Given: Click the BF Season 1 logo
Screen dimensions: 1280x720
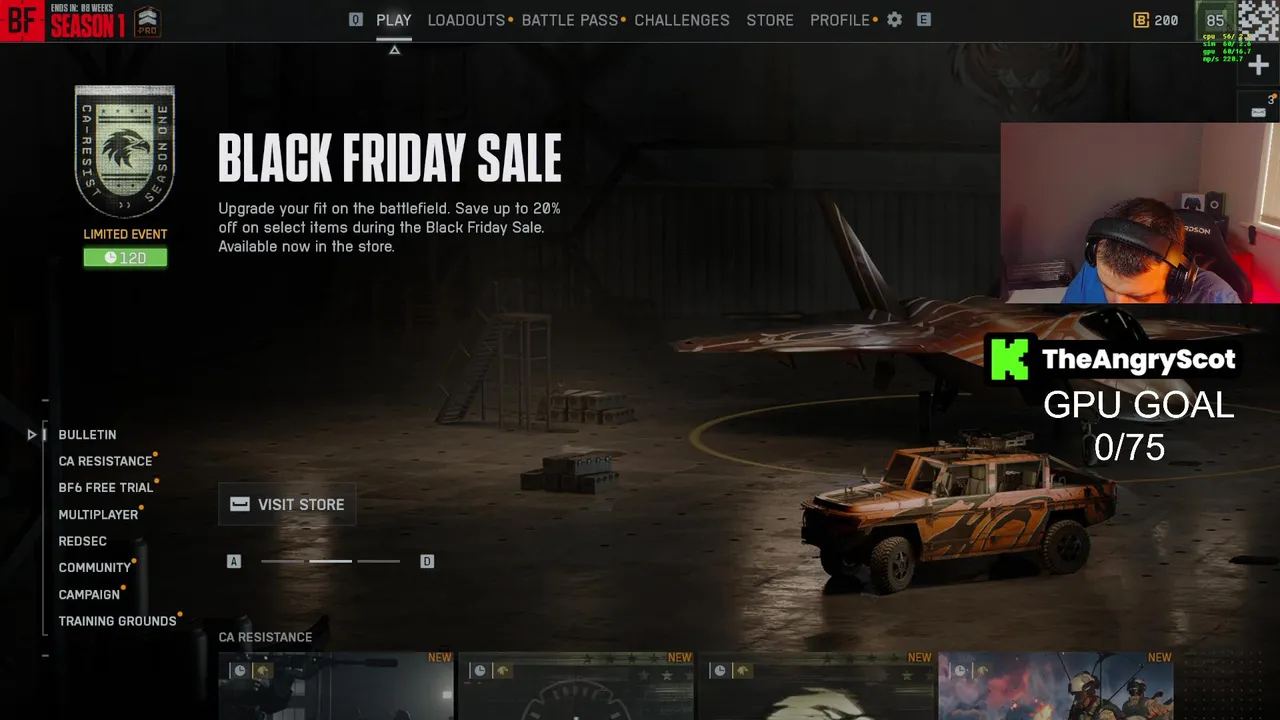Looking at the screenshot, I should pyautogui.click(x=64, y=20).
